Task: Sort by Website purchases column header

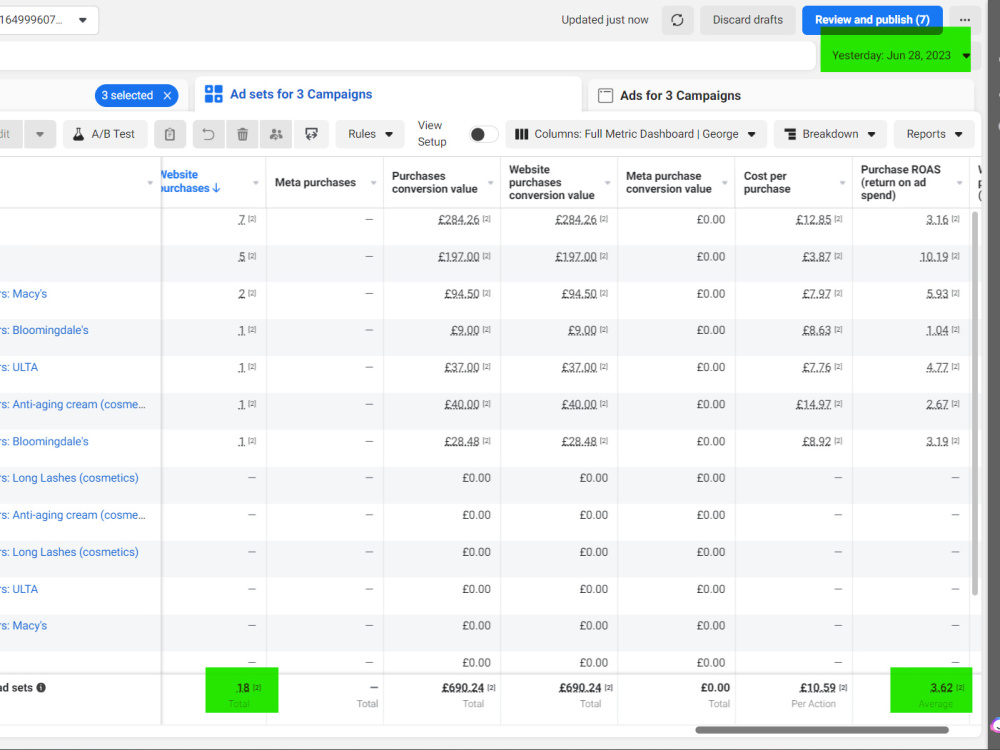Action: click(x=189, y=181)
